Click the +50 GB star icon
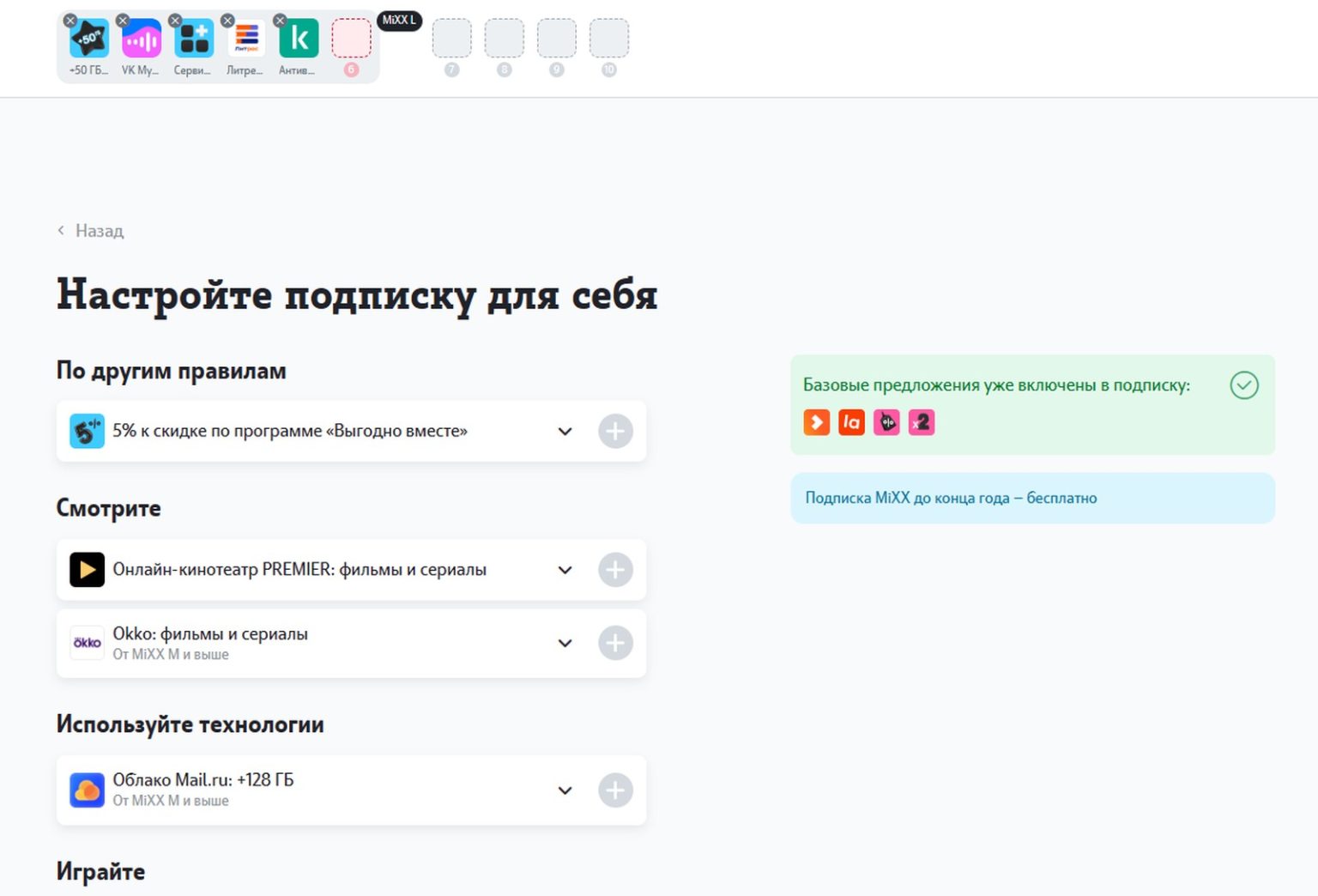Viewport: 1318px width, 896px height. [x=89, y=39]
